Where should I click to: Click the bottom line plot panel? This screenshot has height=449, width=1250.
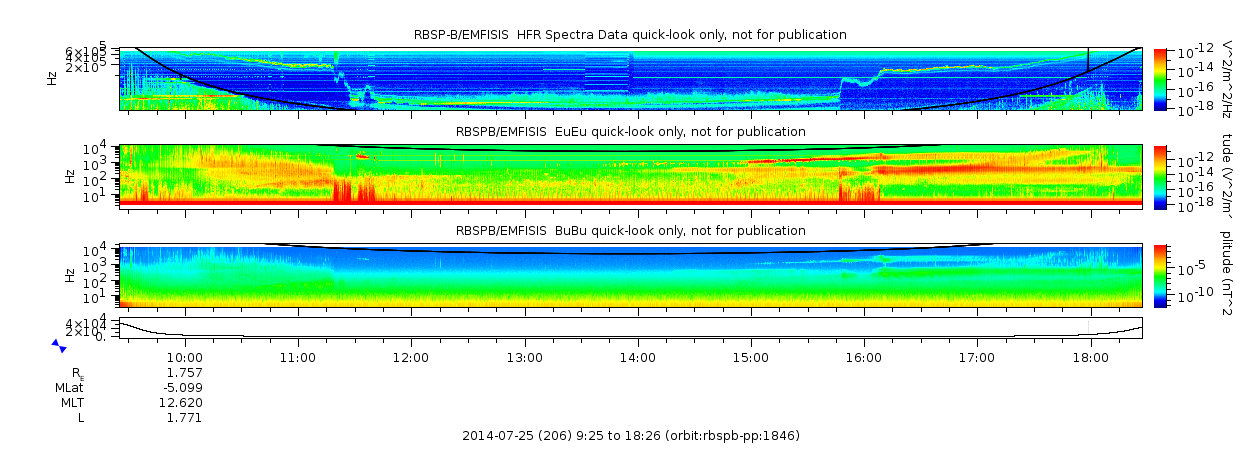(x=631, y=329)
